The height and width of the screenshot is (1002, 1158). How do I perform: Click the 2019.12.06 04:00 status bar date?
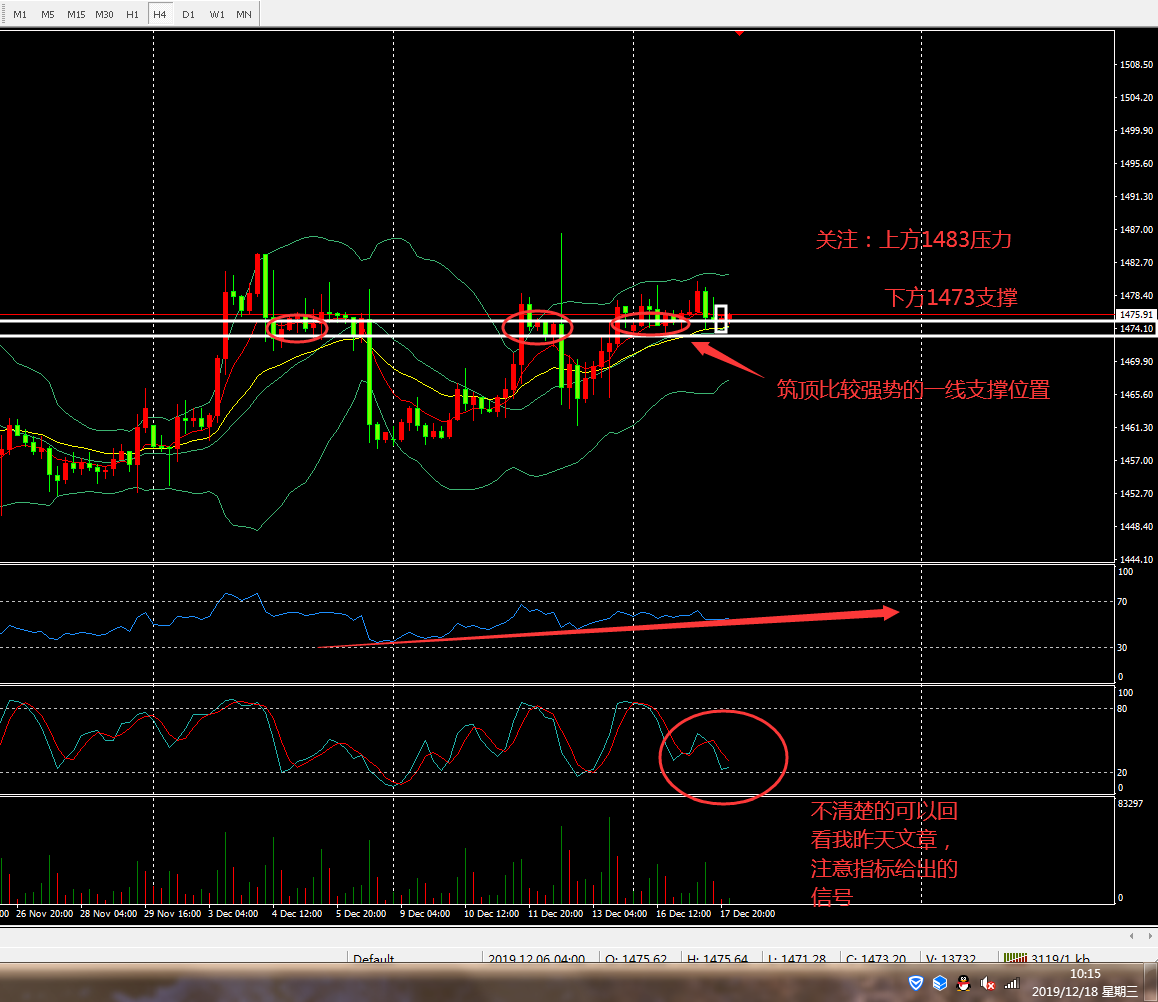click(536, 958)
